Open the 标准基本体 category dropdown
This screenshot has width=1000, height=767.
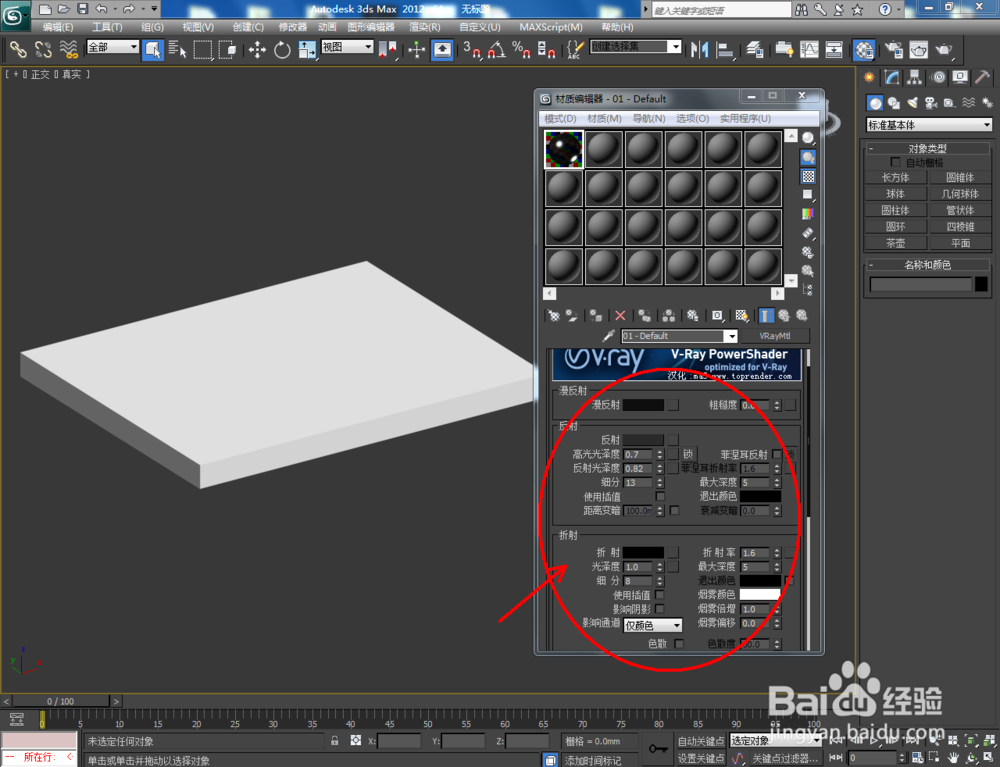pyautogui.click(x=929, y=125)
